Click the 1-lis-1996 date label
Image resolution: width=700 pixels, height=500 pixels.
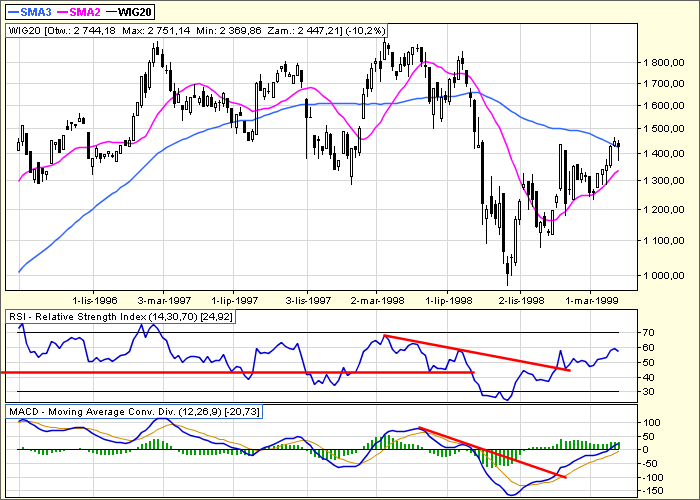point(95,300)
